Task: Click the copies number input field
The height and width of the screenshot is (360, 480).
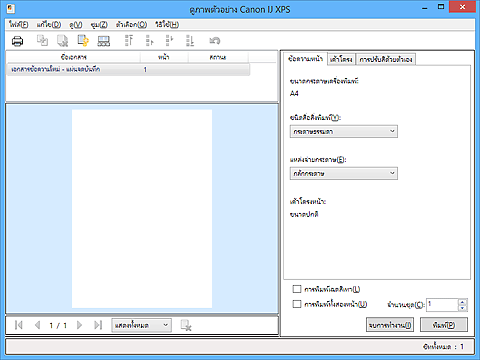Action: coord(442,305)
